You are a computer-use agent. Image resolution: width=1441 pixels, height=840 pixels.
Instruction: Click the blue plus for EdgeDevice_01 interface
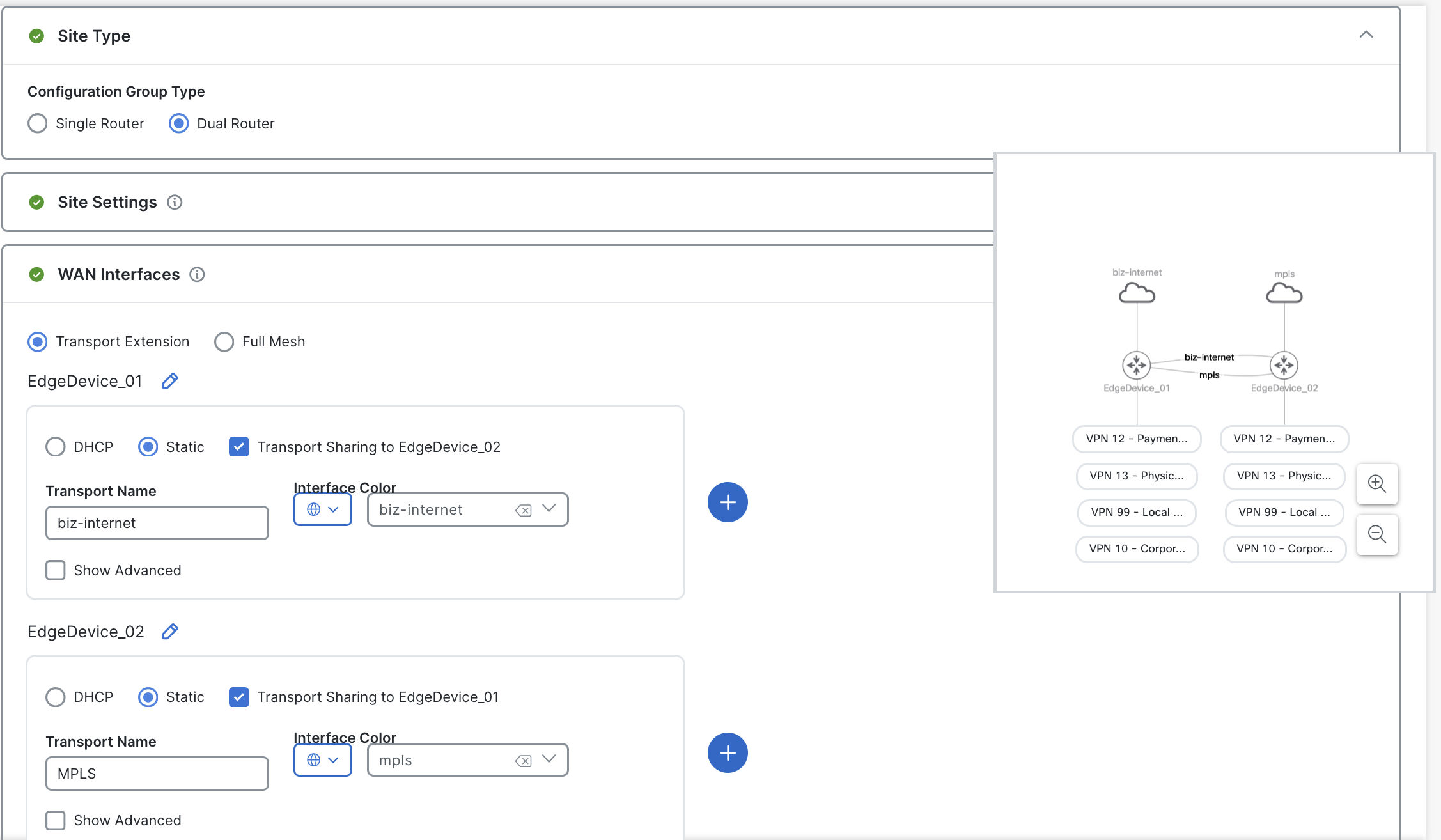coord(728,502)
